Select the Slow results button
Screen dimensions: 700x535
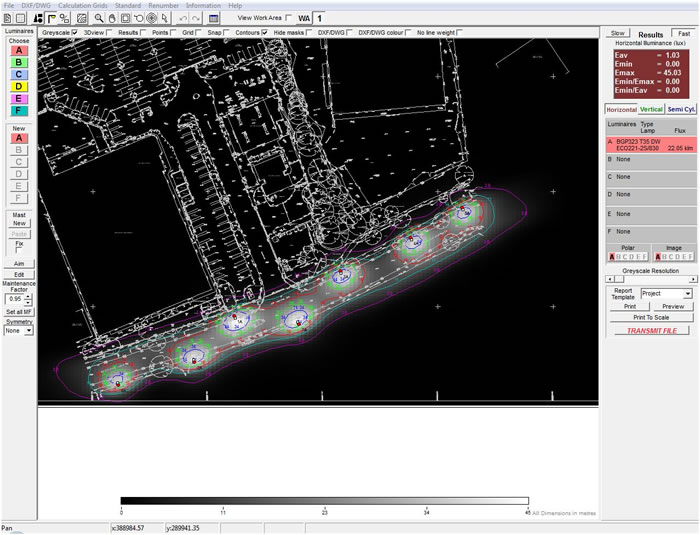pyautogui.click(x=618, y=33)
